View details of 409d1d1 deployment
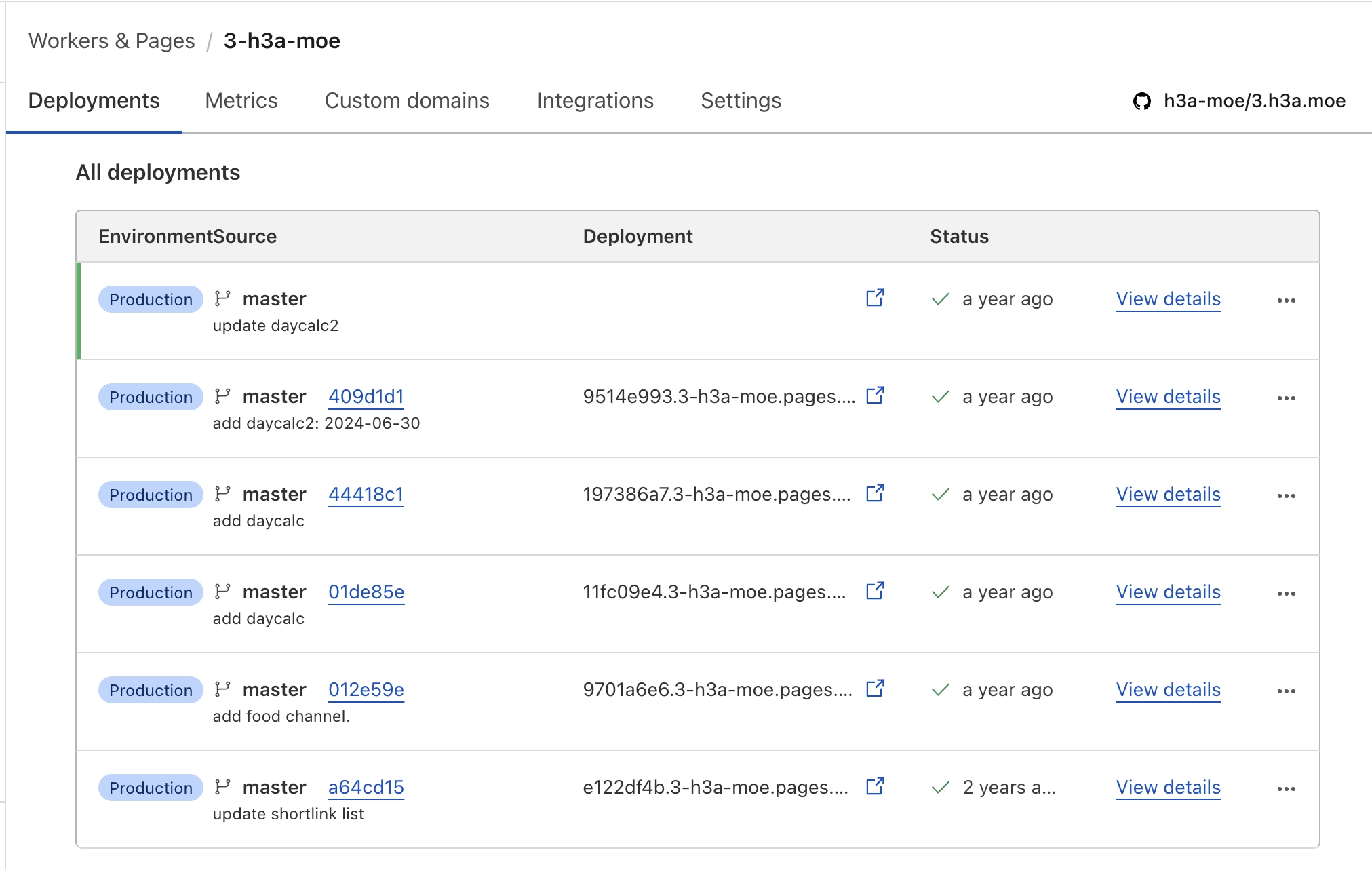Viewport: 1372px width, 869px height. (x=1169, y=397)
